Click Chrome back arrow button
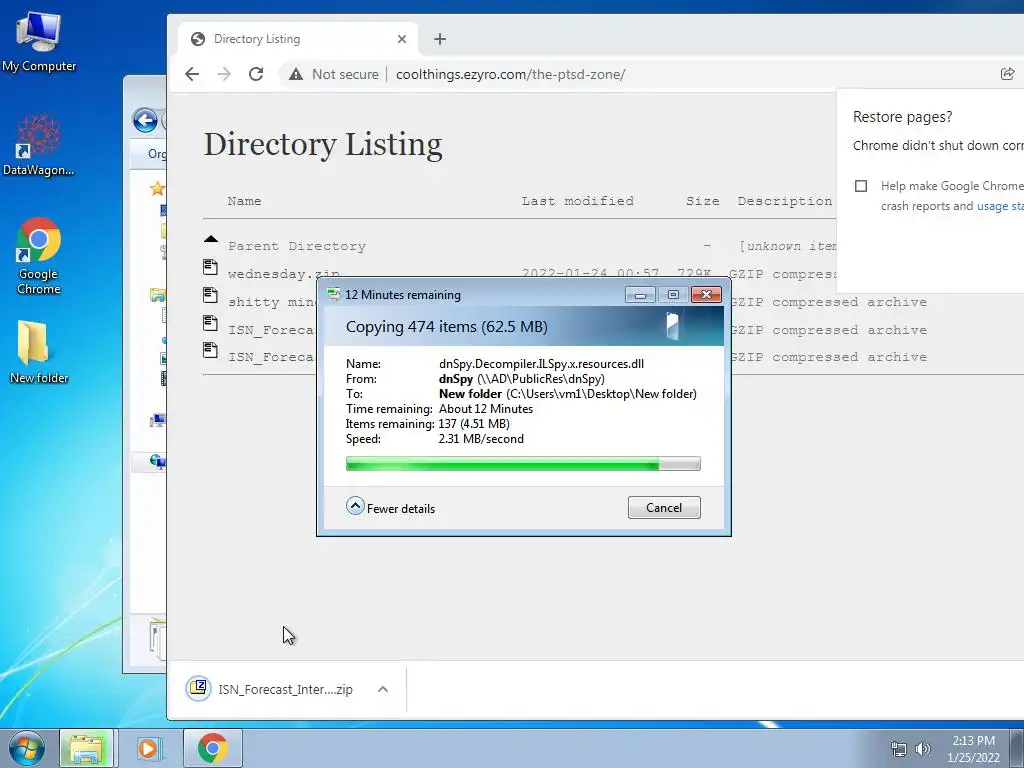The width and height of the screenshot is (1024, 768). [x=192, y=74]
